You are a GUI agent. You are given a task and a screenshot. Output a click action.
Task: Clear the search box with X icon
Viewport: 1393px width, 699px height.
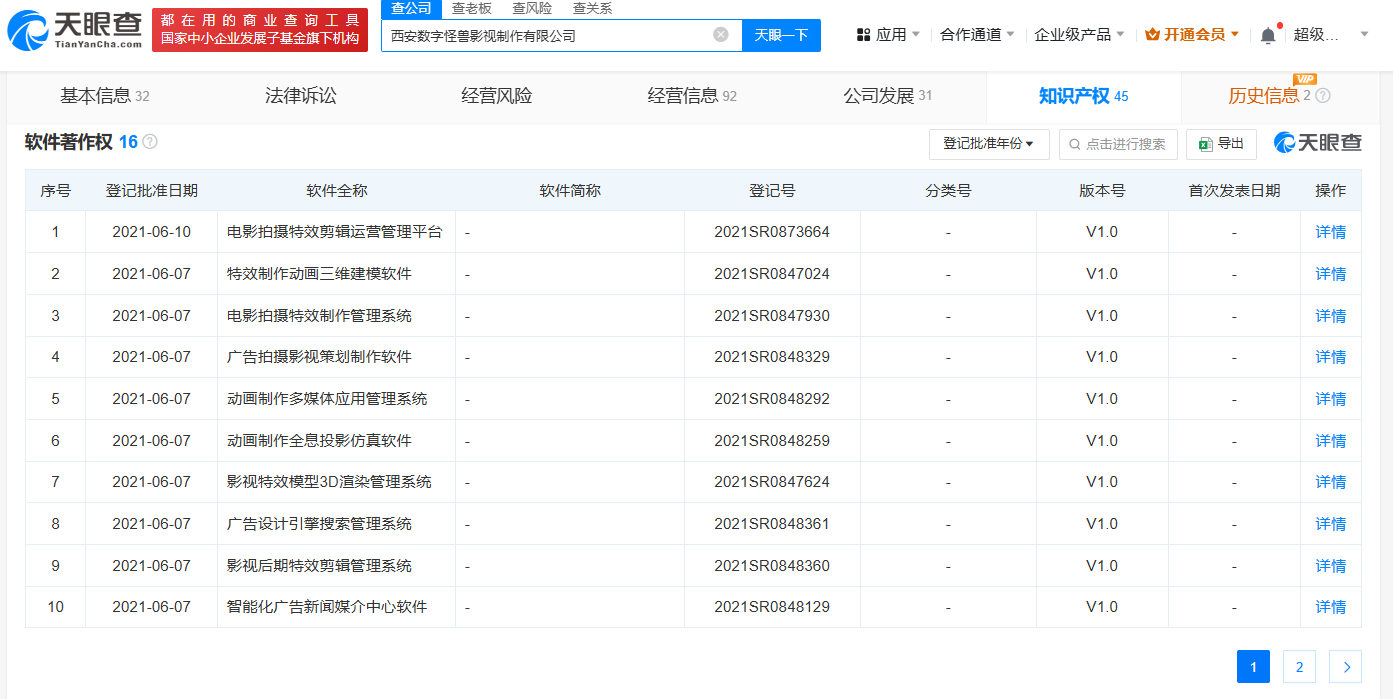(x=720, y=35)
